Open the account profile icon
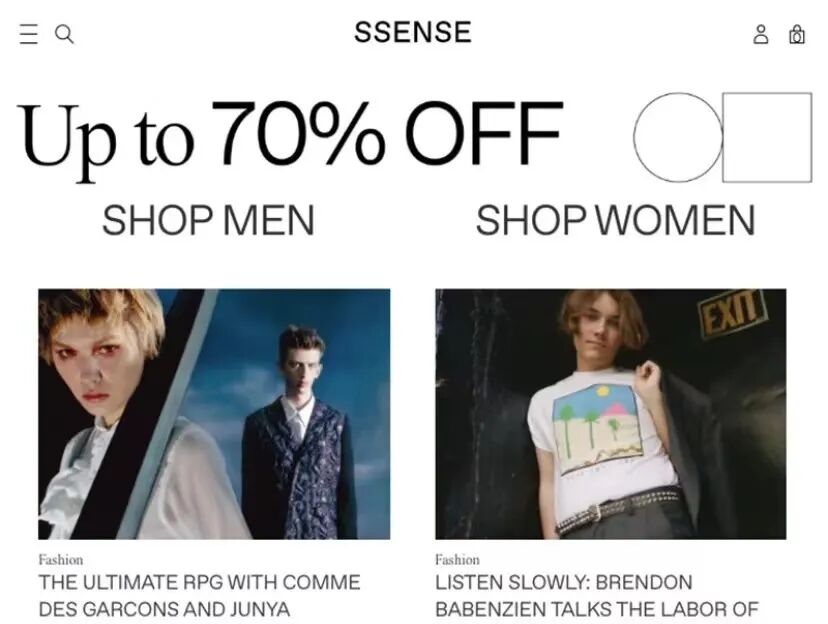828x624 pixels. point(760,34)
